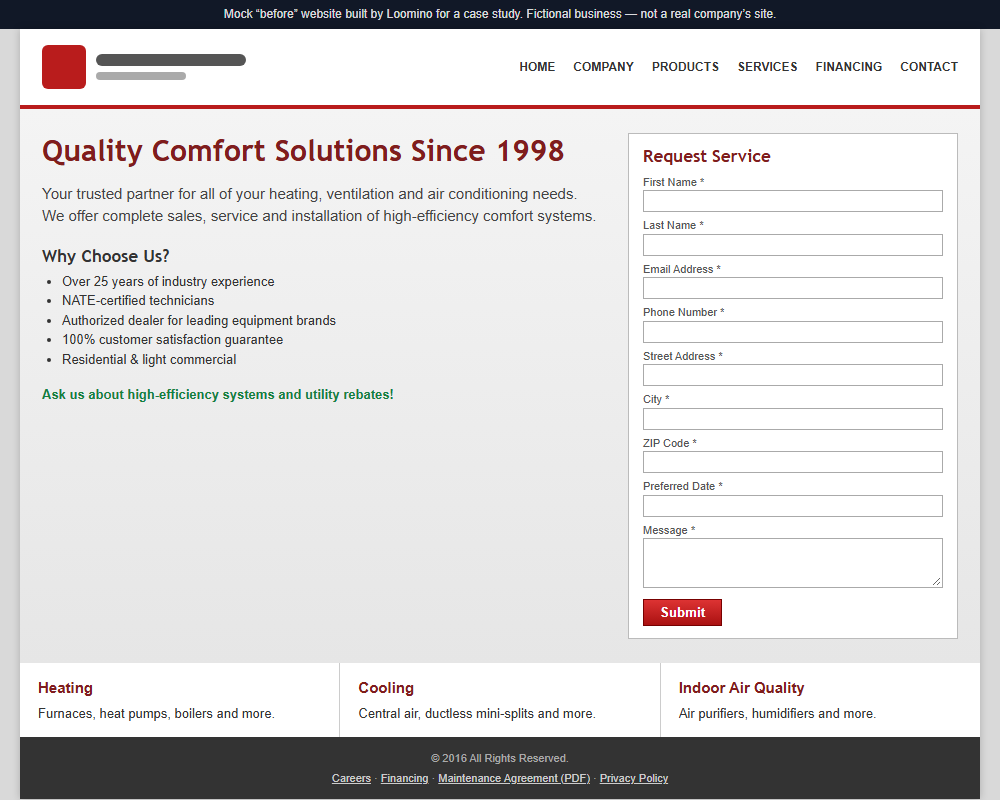The width and height of the screenshot is (1000, 800).
Task: Click '© 2016 All Rights Reserved.' text
Action: coord(500,758)
